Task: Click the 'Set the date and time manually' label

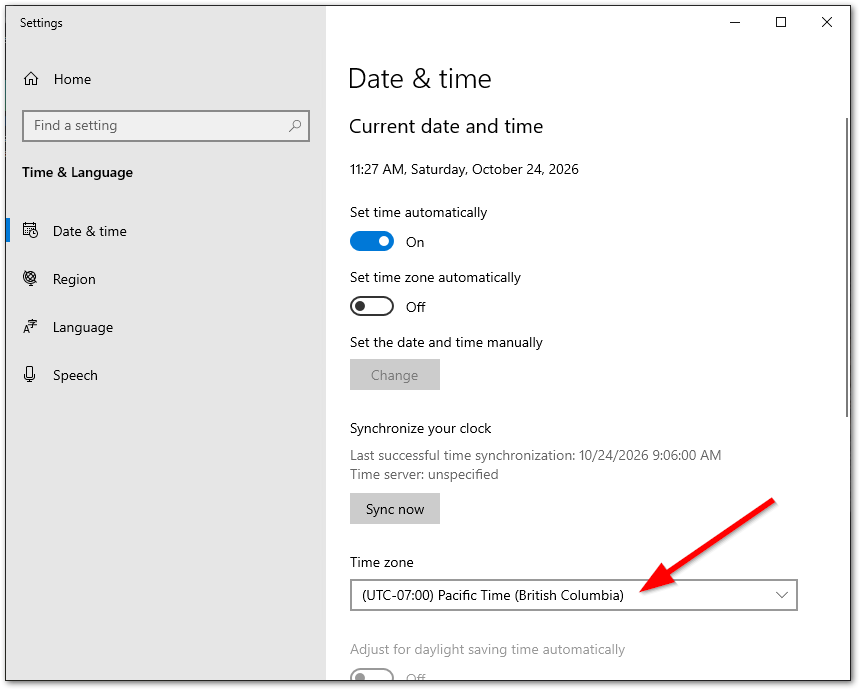Action: point(446,342)
